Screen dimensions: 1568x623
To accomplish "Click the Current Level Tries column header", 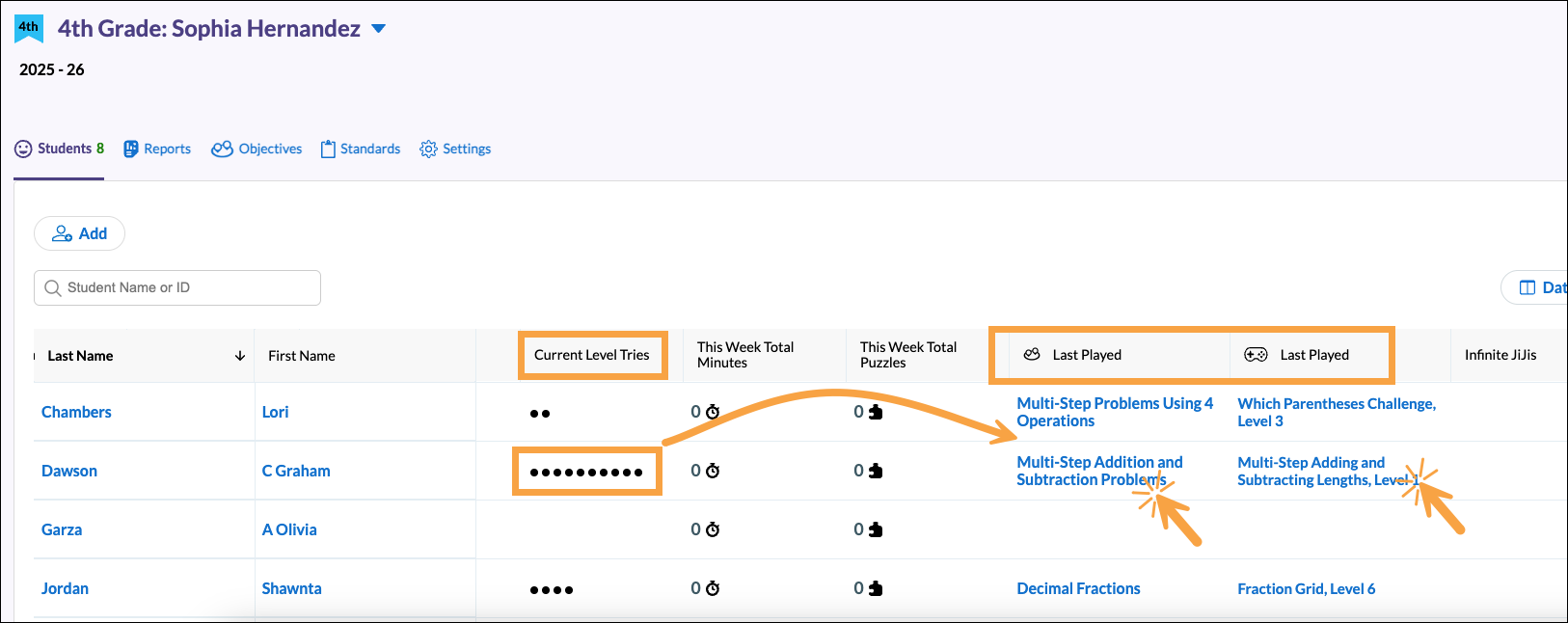I will [591, 355].
